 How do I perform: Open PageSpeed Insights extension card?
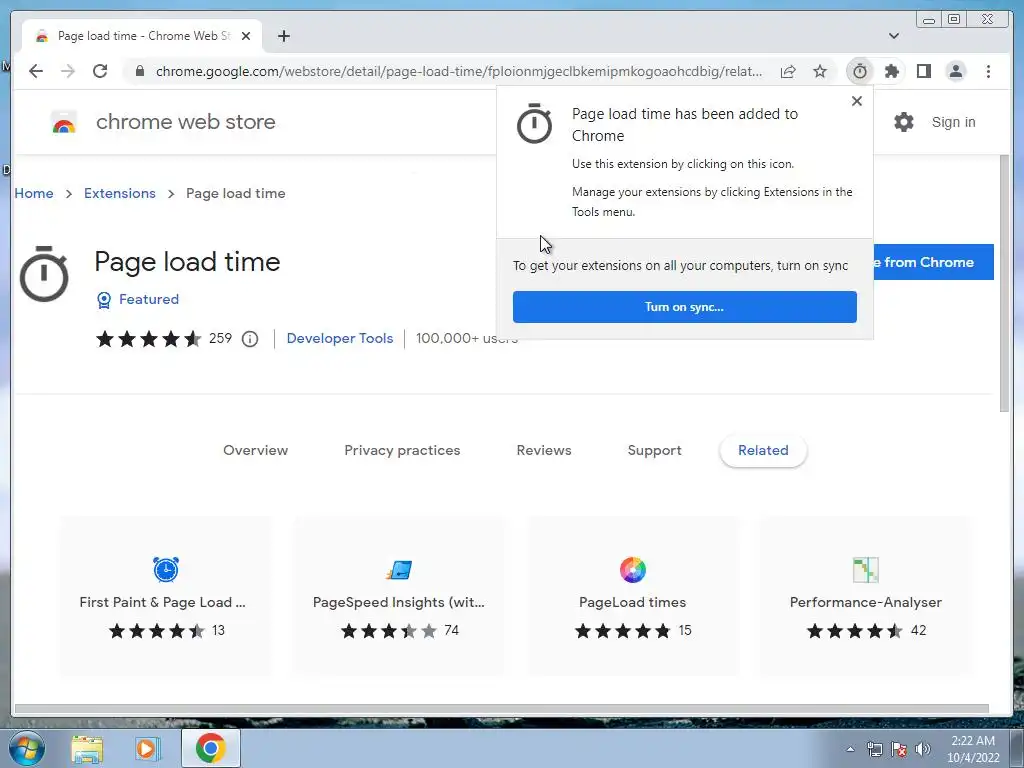coord(399,596)
